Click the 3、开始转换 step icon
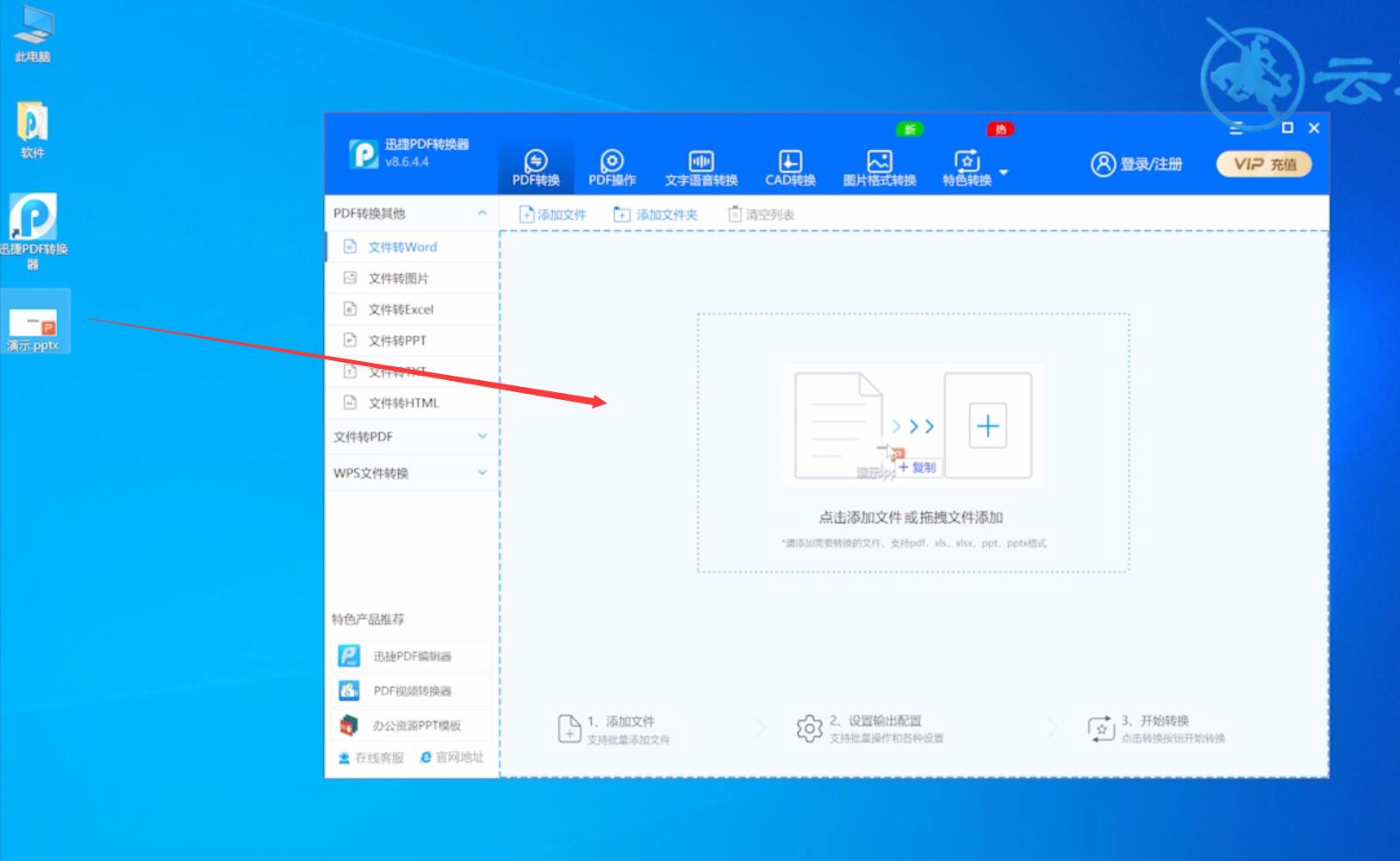1400x861 pixels. point(1101,728)
